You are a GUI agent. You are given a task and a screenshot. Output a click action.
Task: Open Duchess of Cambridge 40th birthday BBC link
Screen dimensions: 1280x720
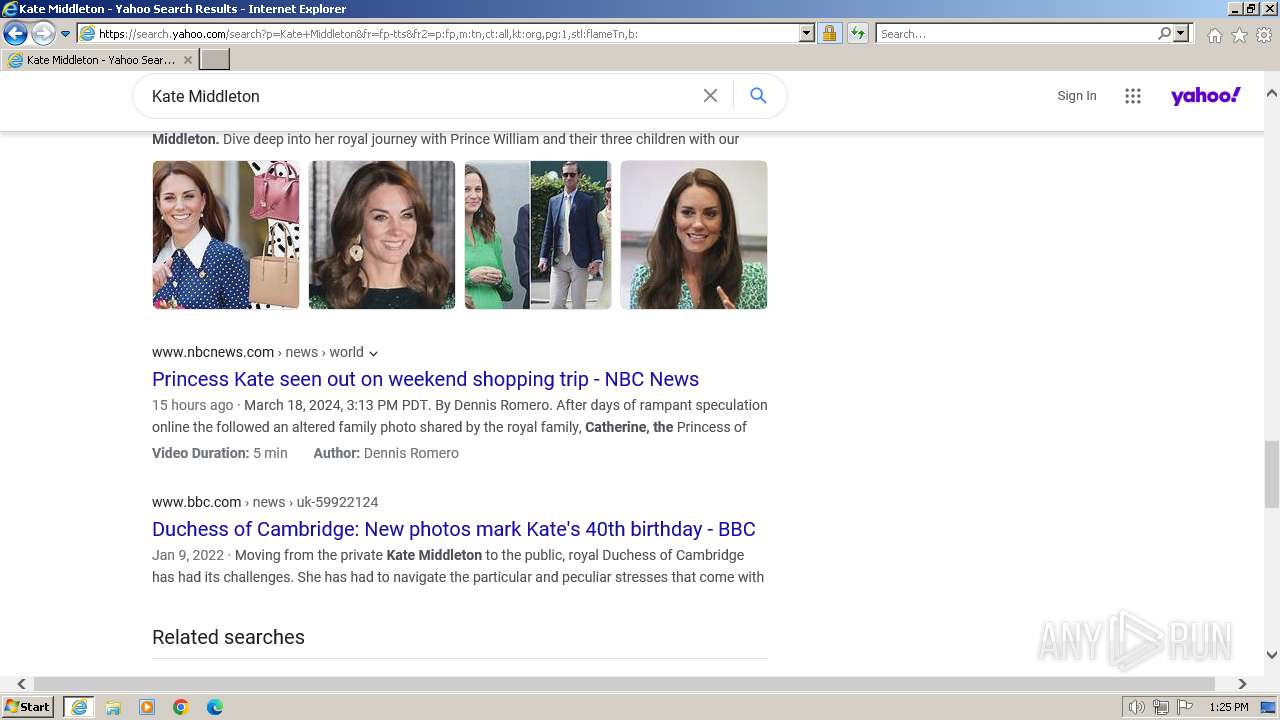click(454, 529)
